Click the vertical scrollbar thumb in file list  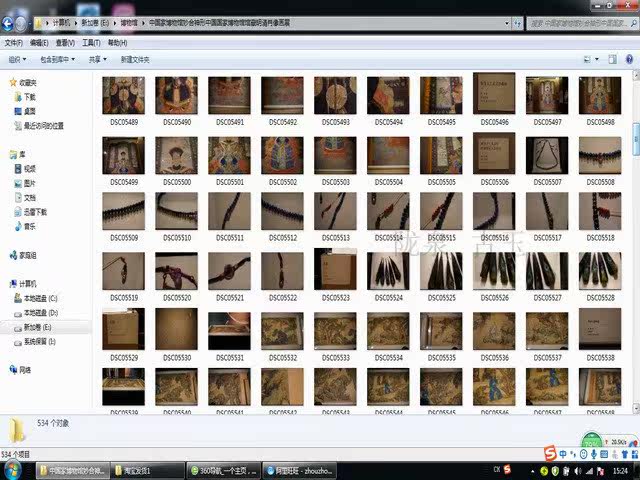636,139
